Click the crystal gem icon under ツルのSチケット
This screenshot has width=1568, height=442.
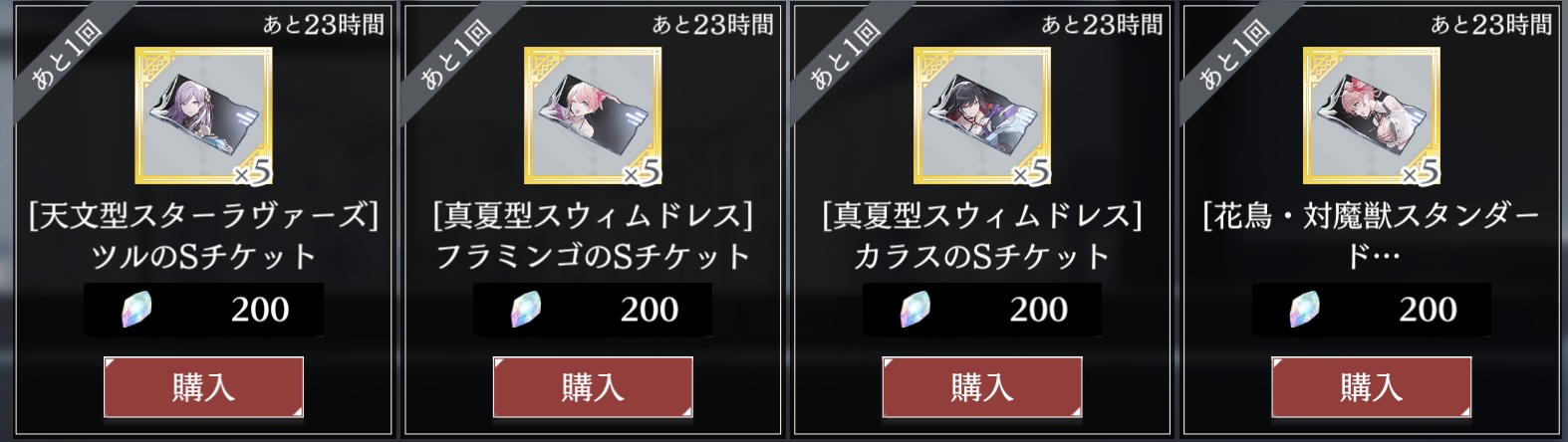(133, 309)
